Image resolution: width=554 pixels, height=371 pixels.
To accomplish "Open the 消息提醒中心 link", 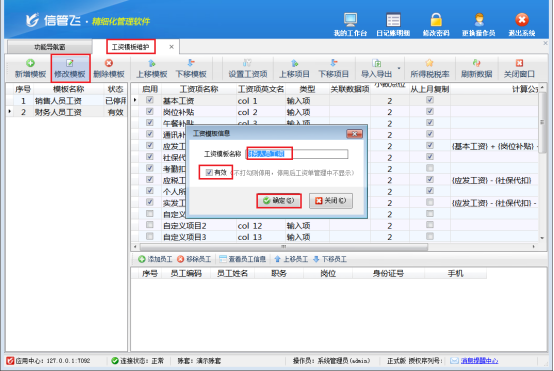I will pyautogui.click(x=479, y=361).
